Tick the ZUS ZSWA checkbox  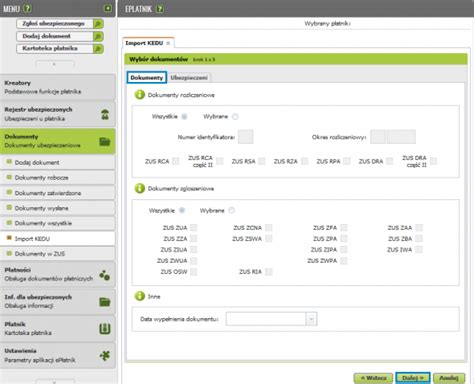pos(269,239)
